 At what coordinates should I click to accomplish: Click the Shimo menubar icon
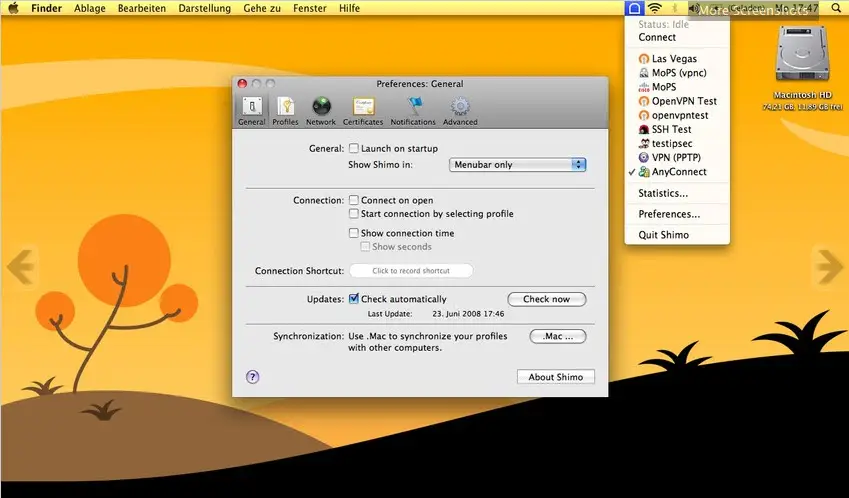click(x=634, y=8)
